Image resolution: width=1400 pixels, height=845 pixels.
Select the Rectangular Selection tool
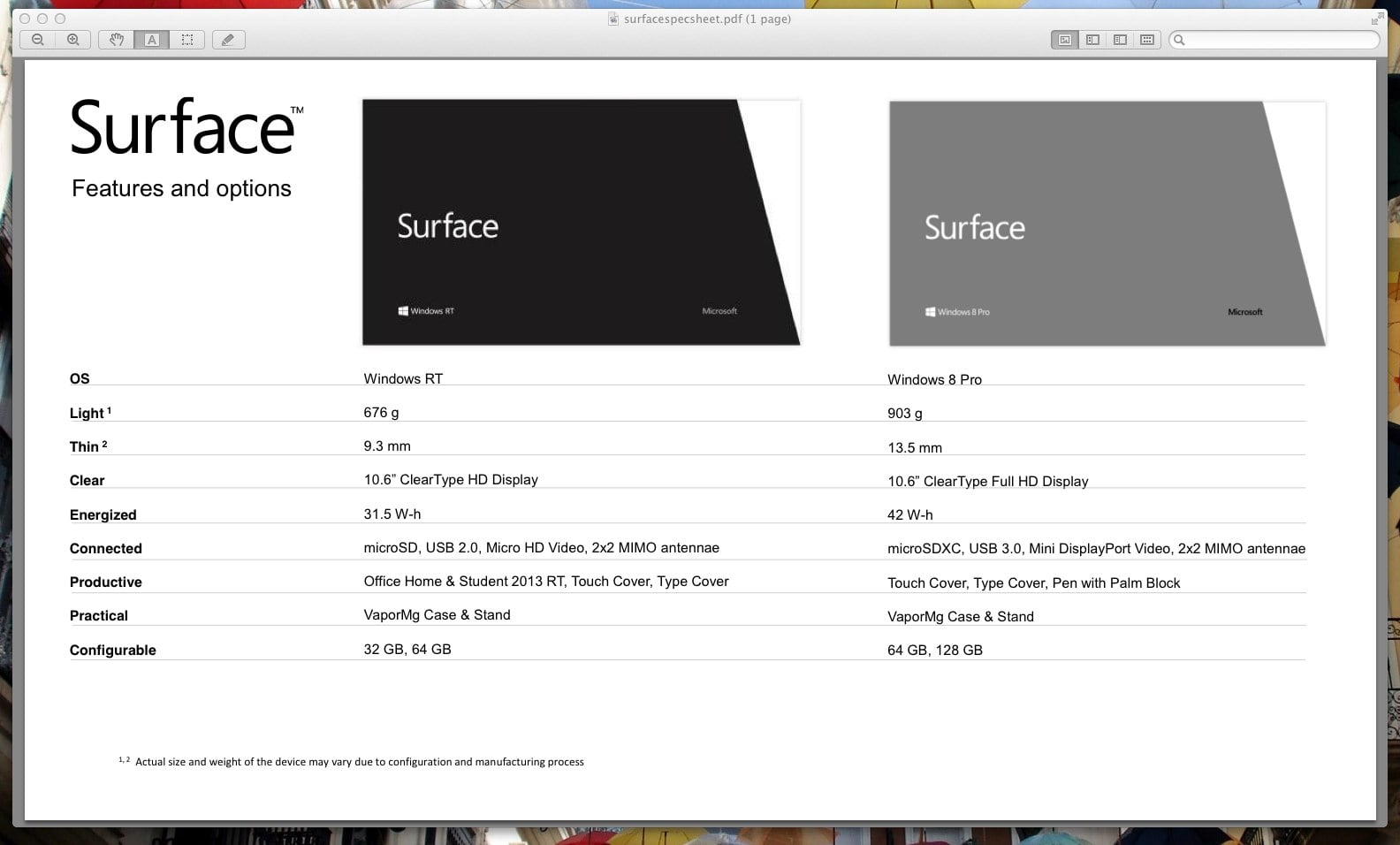click(187, 40)
